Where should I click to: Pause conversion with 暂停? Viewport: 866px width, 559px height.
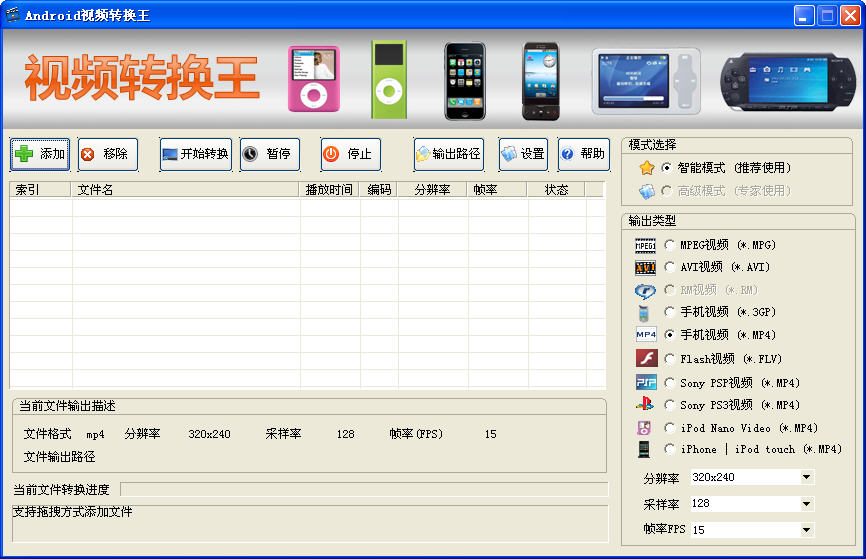(x=270, y=154)
